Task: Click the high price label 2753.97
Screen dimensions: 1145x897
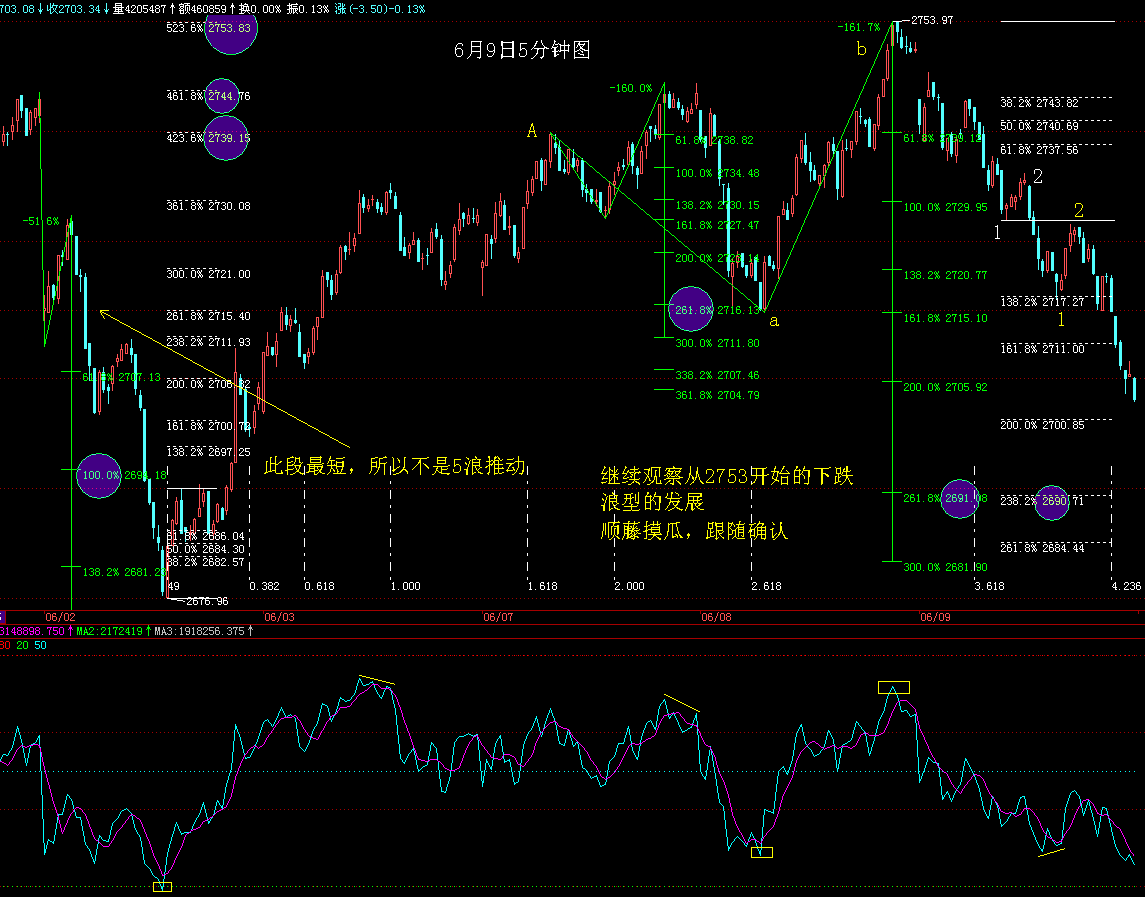Action: pyautogui.click(x=932, y=20)
